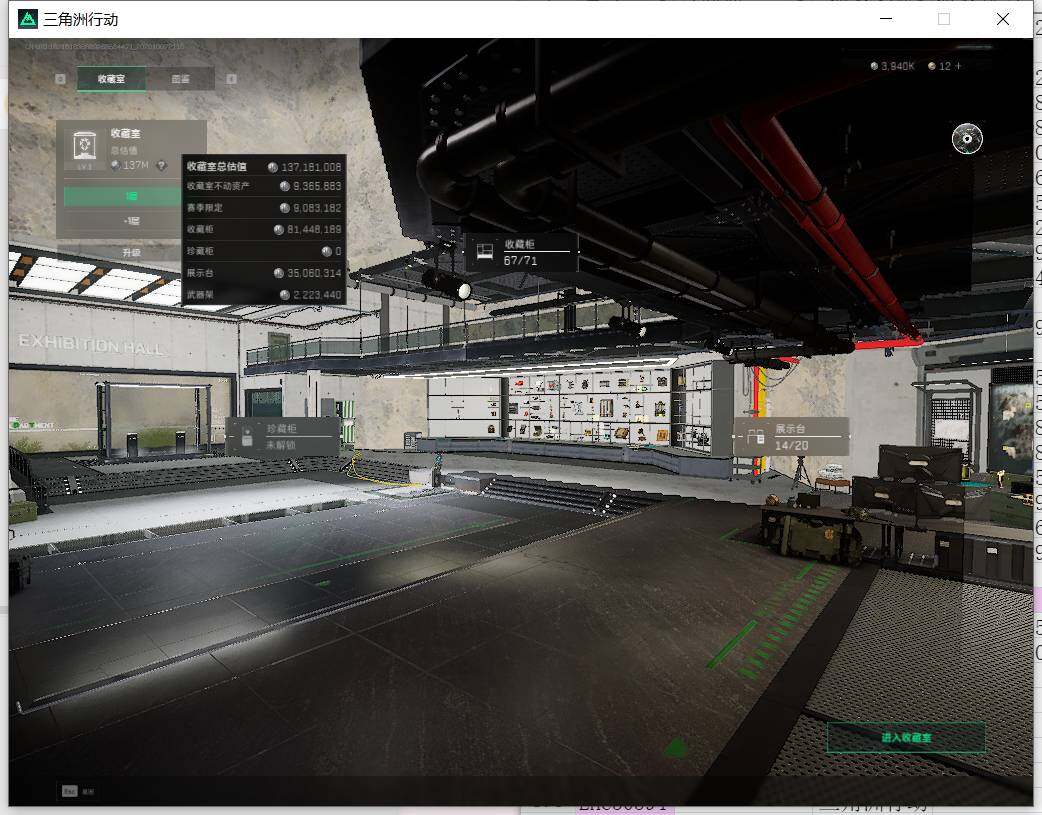Click the 武器架 2,223,440 row
Image resolution: width=1042 pixels, height=815 pixels.
(x=264, y=294)
